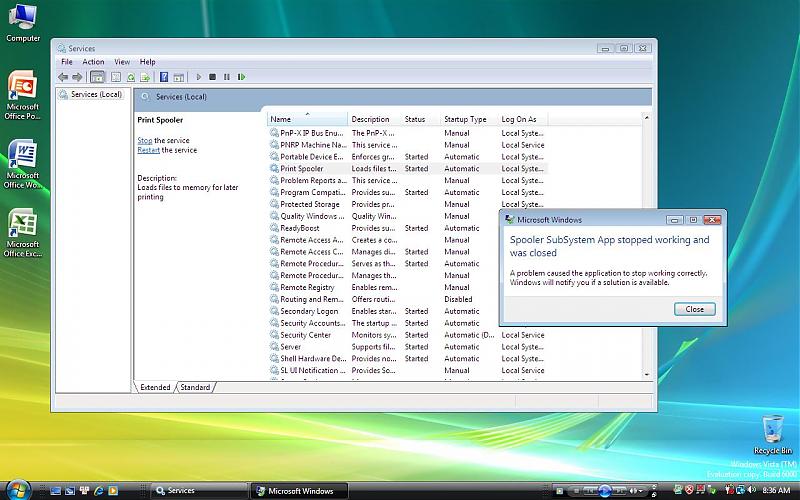800x500 pixels.
Task: Sort list by Name column header
Action: (281, 119)
